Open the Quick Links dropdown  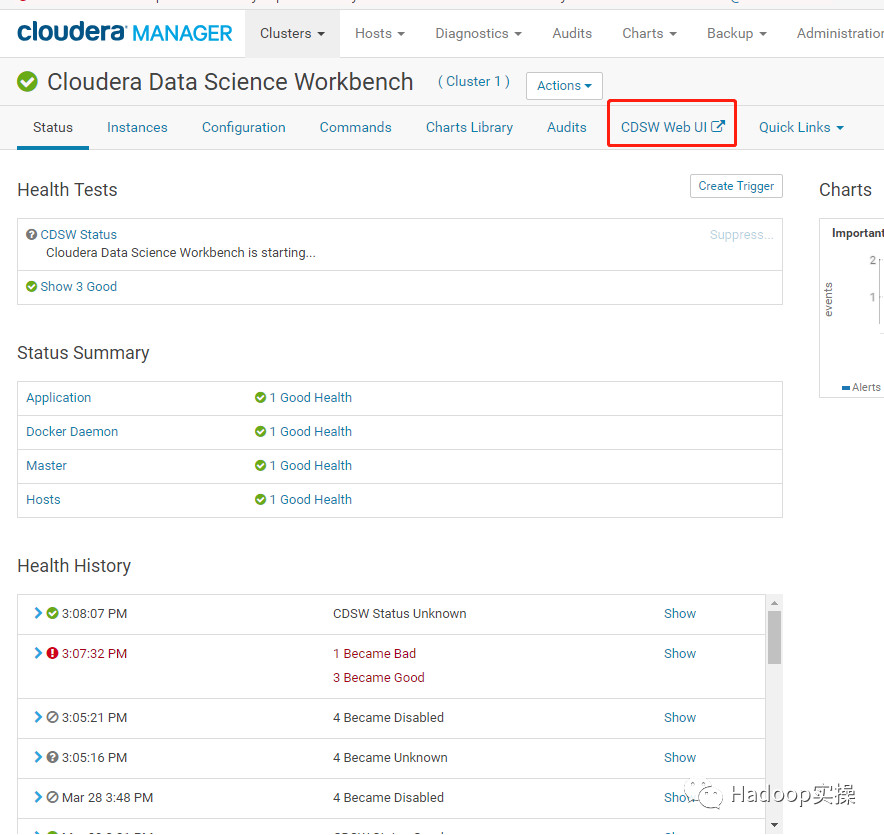[x=801, y=127]
